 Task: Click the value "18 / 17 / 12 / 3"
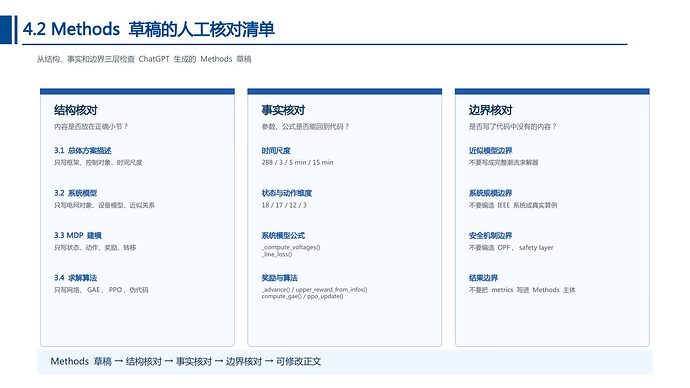(x=284, y=205)
